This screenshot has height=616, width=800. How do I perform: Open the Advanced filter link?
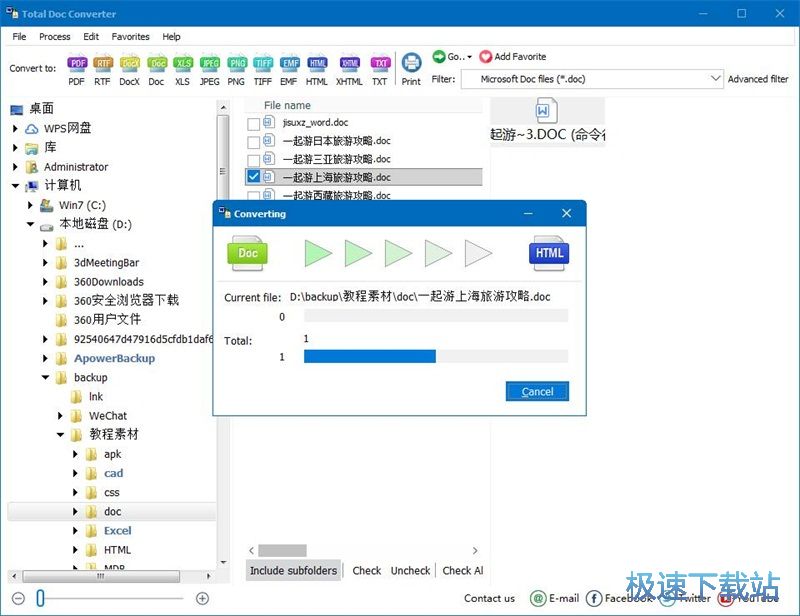[x=758, y=79]
